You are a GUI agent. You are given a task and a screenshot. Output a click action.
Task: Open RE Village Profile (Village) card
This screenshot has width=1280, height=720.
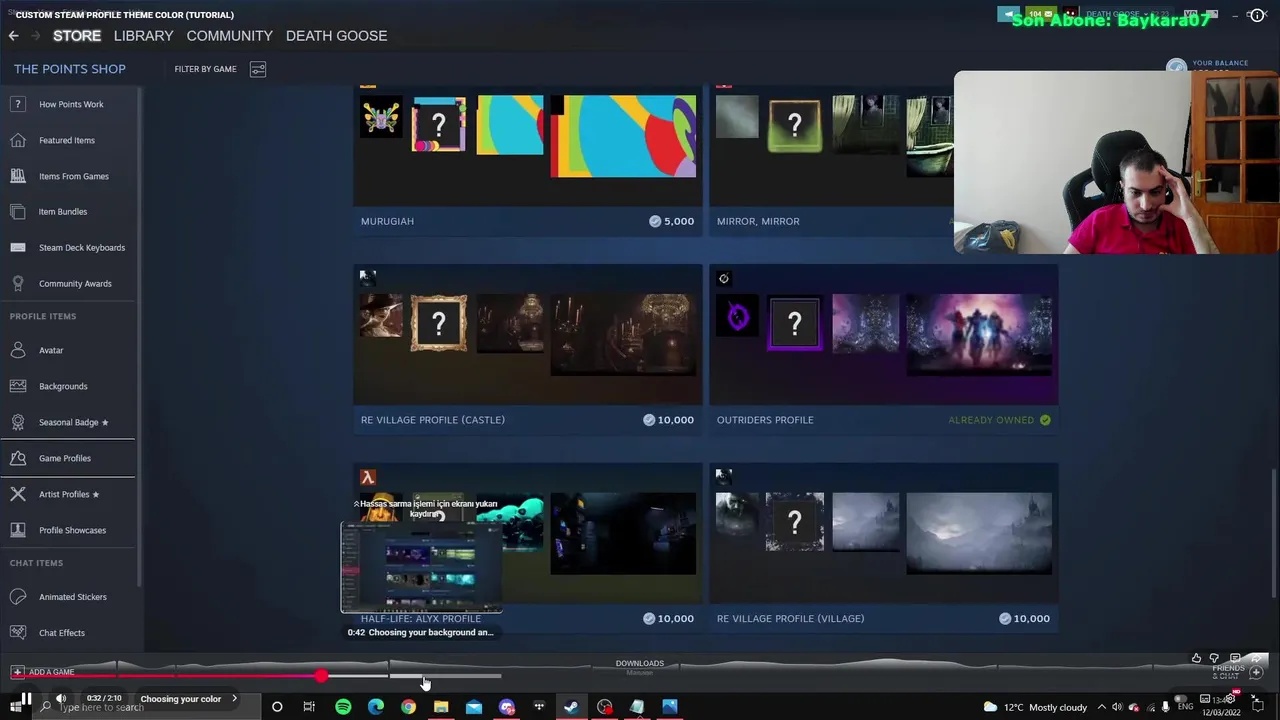tap(884, 549)
